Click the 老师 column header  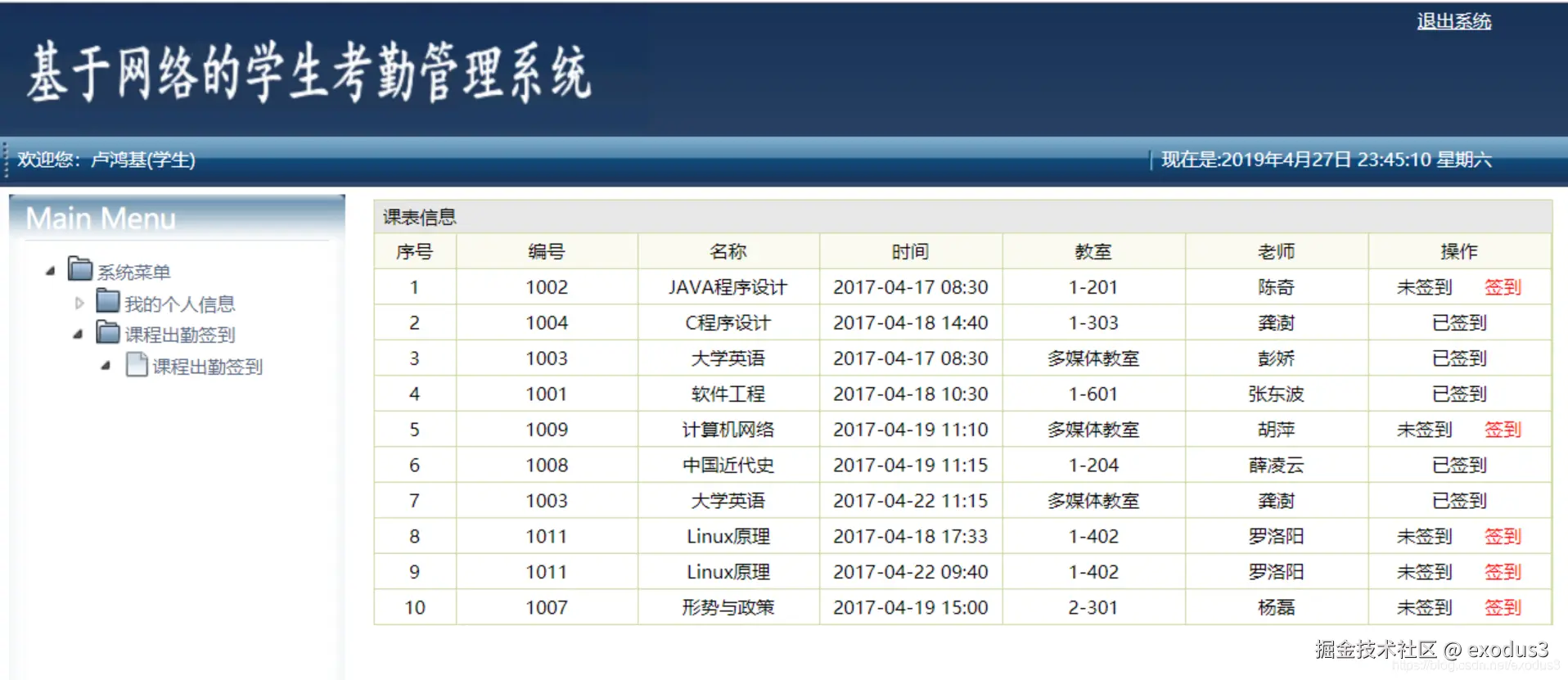(x=1277, y=252)
